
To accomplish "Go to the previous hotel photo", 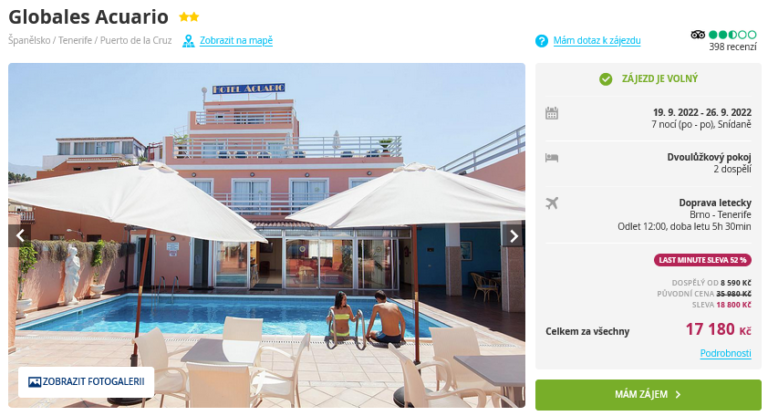I will coord(20,236).
